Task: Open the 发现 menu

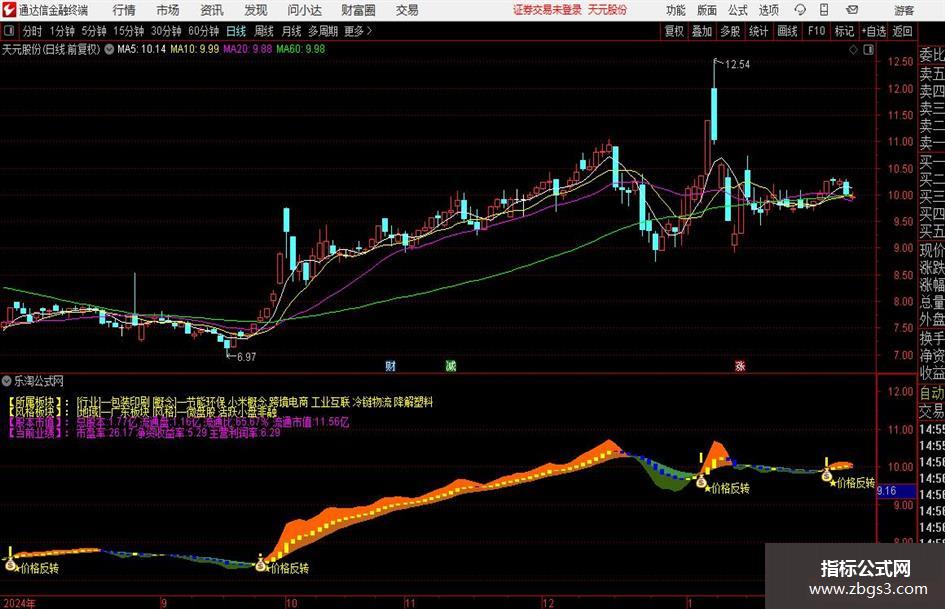Action: 256,10
